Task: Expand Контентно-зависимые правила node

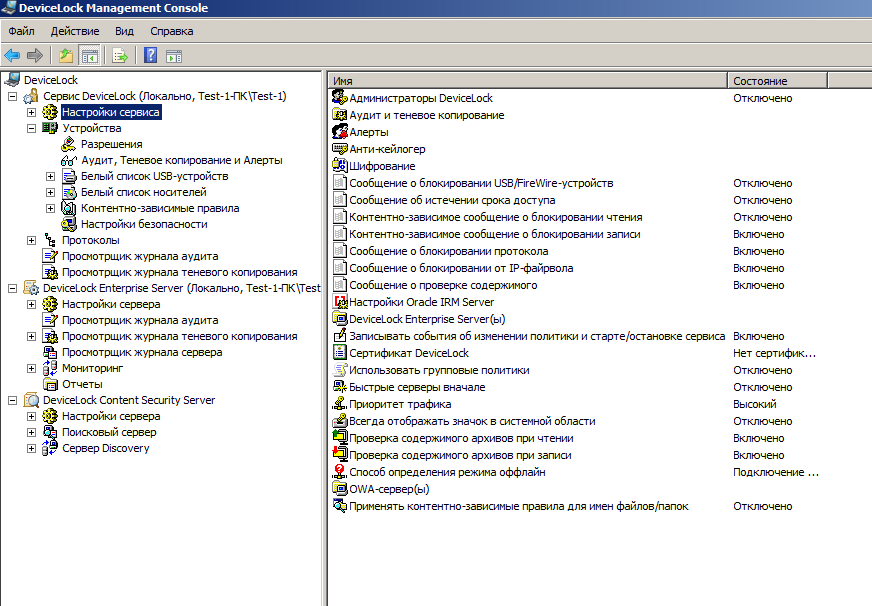Action: pyautogui.click(x=50, y=208)
